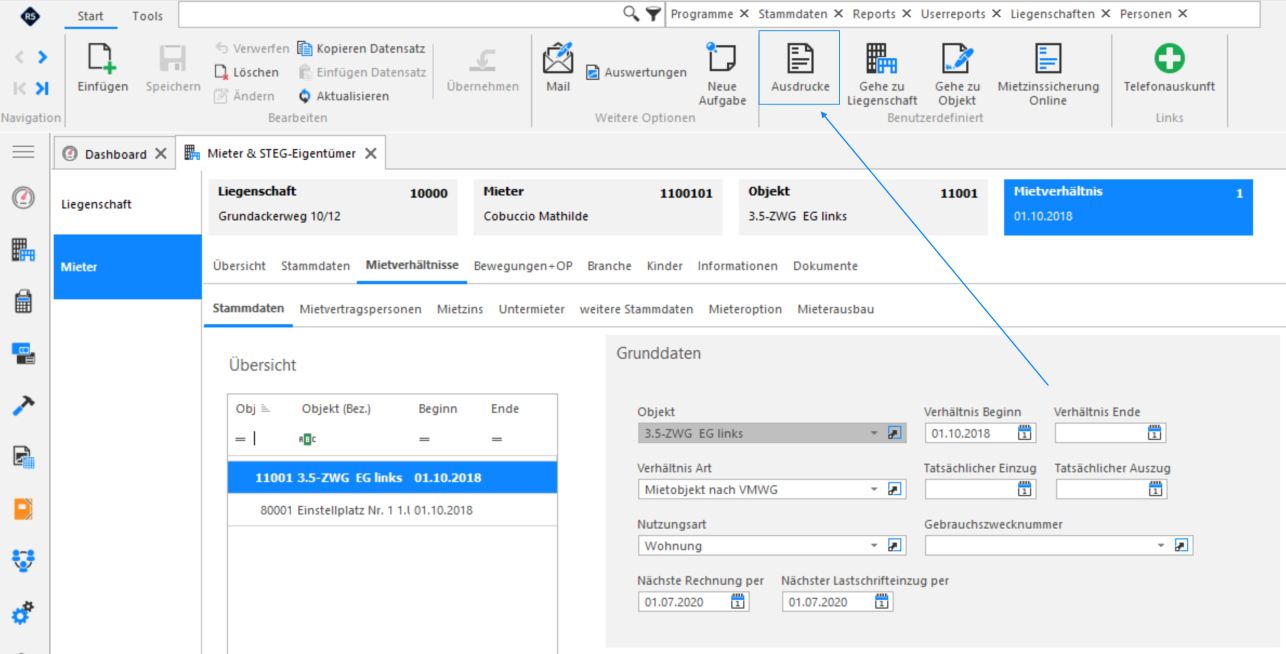The image size is (1286, 654).
Task: Click the Einfügen ribbon button
Action: tap(102, 68)
